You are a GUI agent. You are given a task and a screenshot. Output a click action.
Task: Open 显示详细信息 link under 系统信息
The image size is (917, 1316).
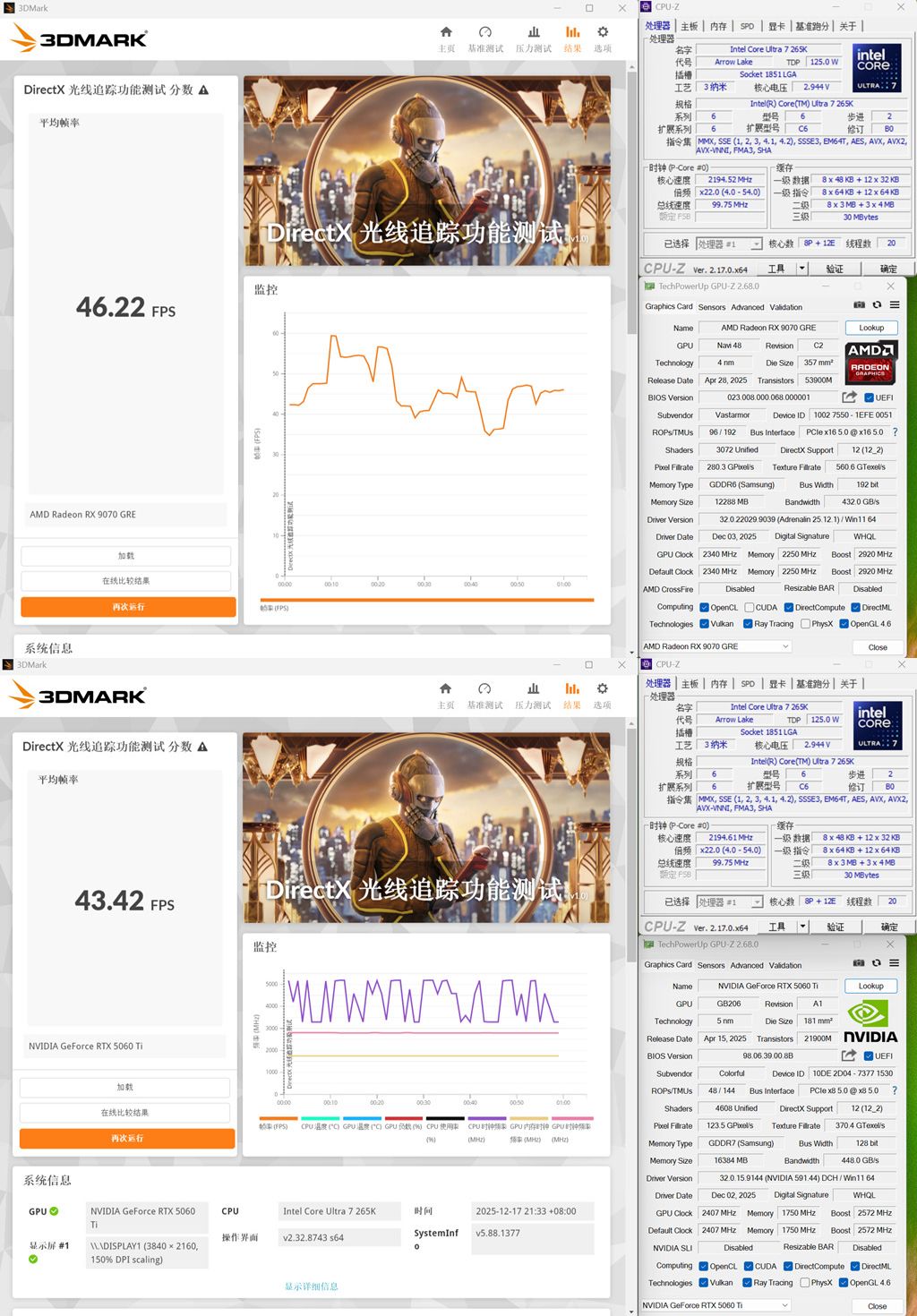(x=312, y=1286)
